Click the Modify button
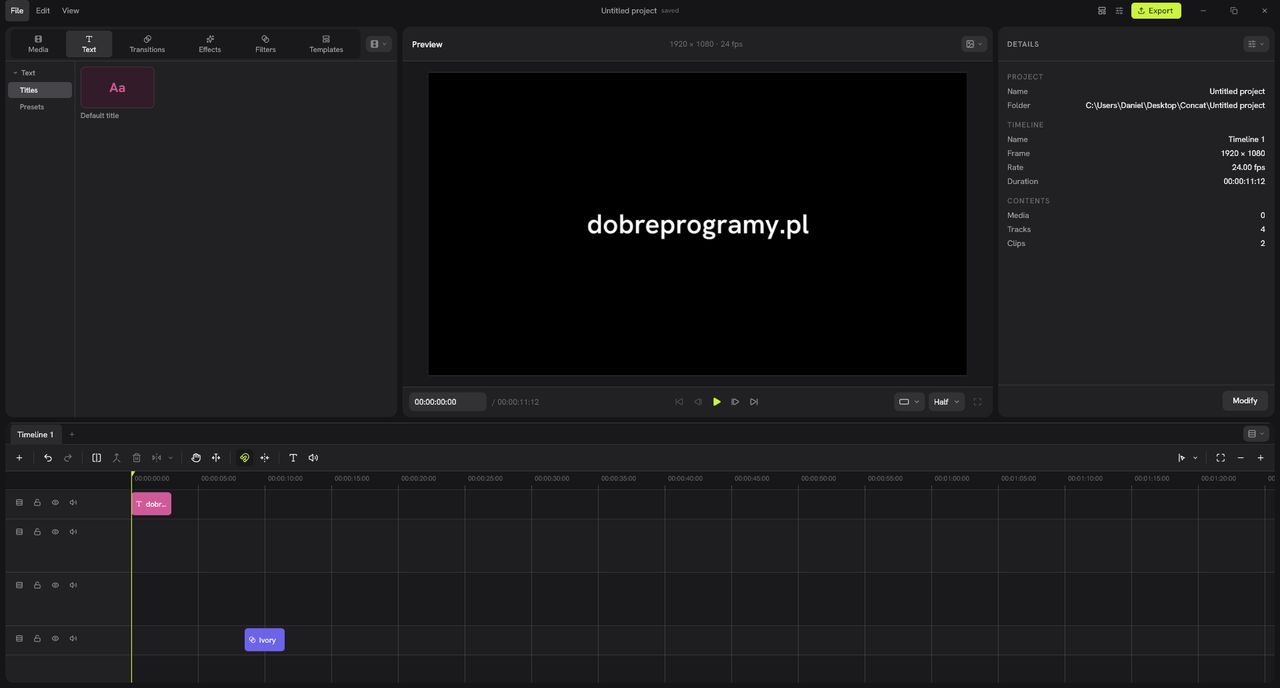This screenshot has width=1280, height=688. pos(1245,401)
